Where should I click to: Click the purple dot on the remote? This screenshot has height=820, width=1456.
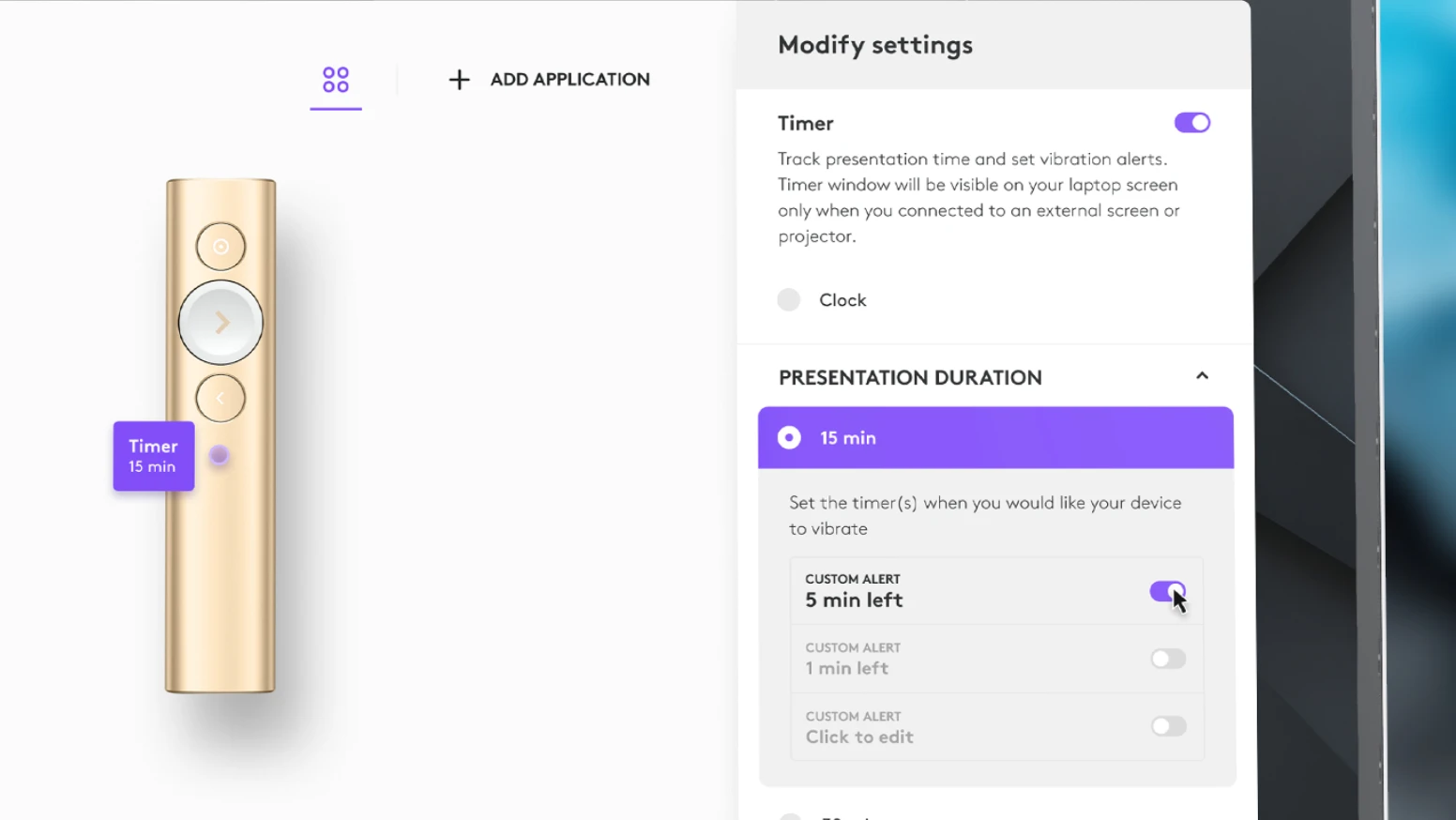(x=219, y=455)
